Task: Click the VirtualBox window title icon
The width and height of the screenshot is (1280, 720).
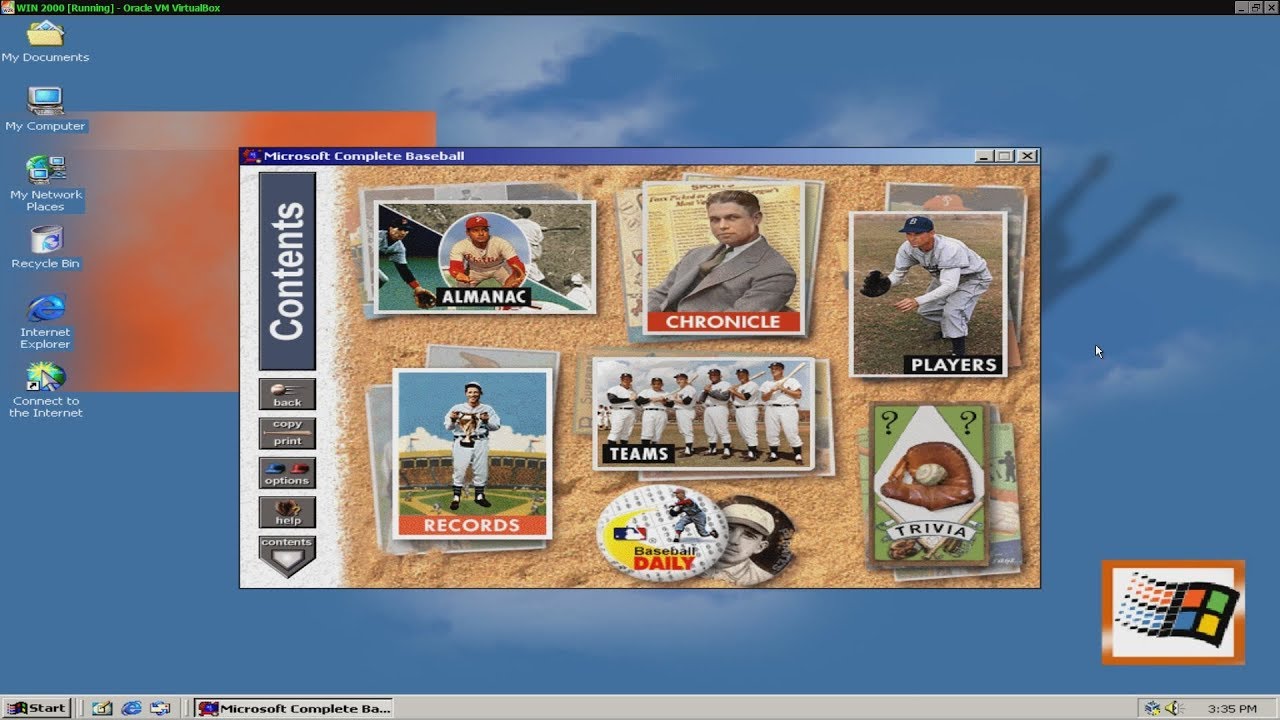Action: coord(8,8)
